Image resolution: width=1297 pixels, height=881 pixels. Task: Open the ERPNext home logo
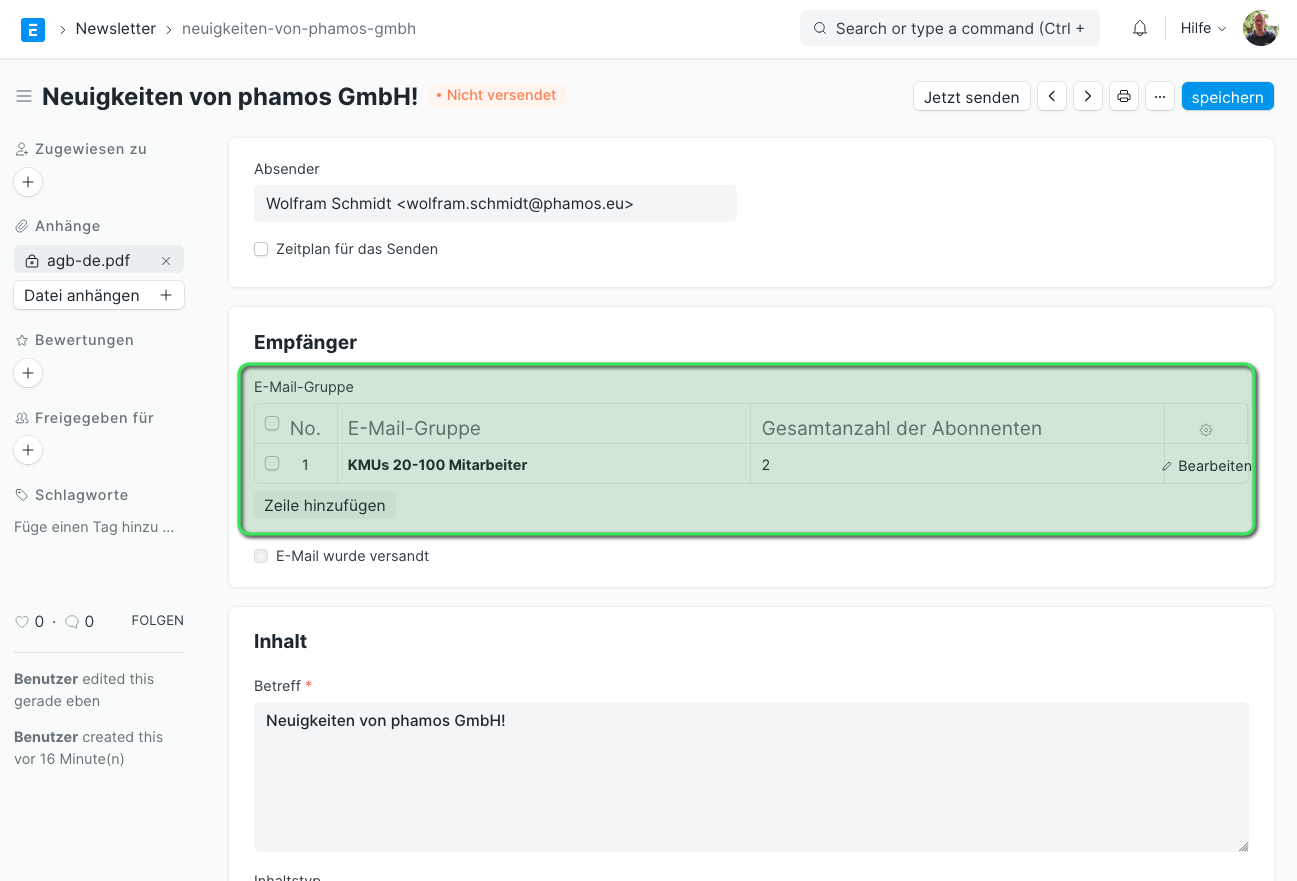pyautogui.click(x=33, y=29)
